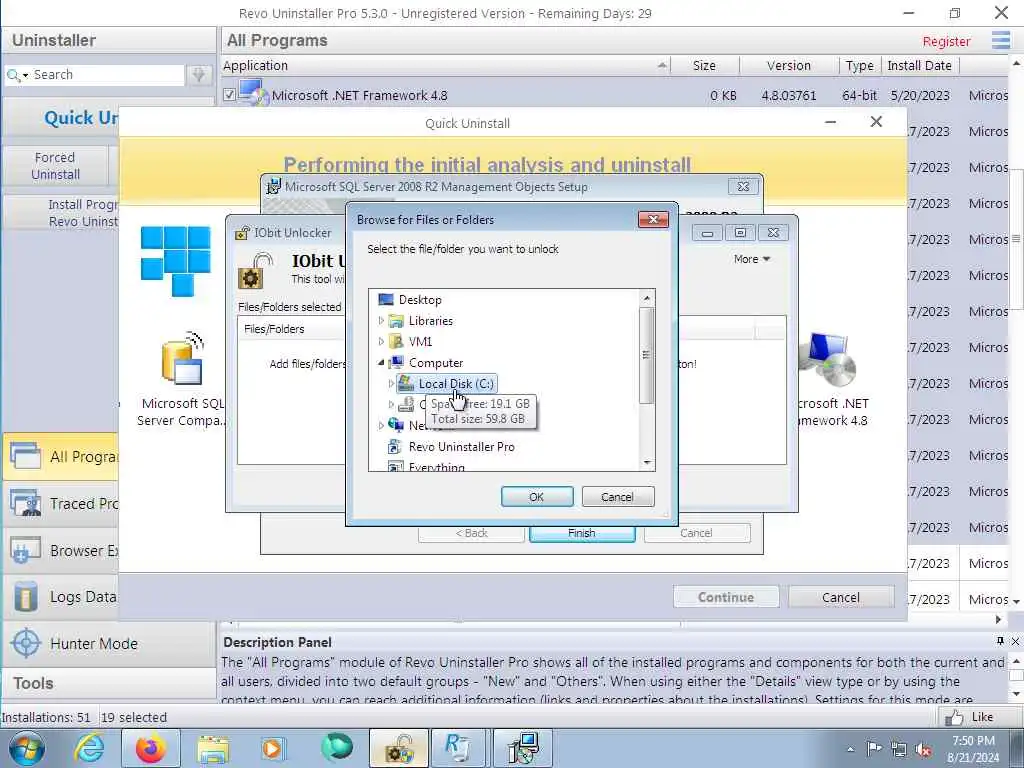
Task: Click the blue Revo tiles logo
Action: coord(175,261)
